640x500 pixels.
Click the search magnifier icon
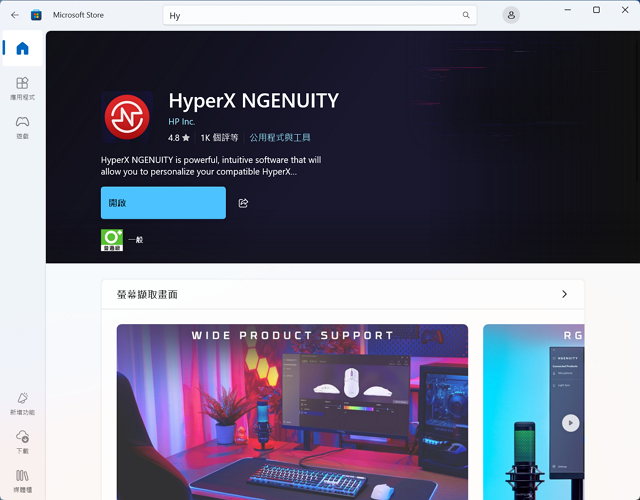pos(466,15)
